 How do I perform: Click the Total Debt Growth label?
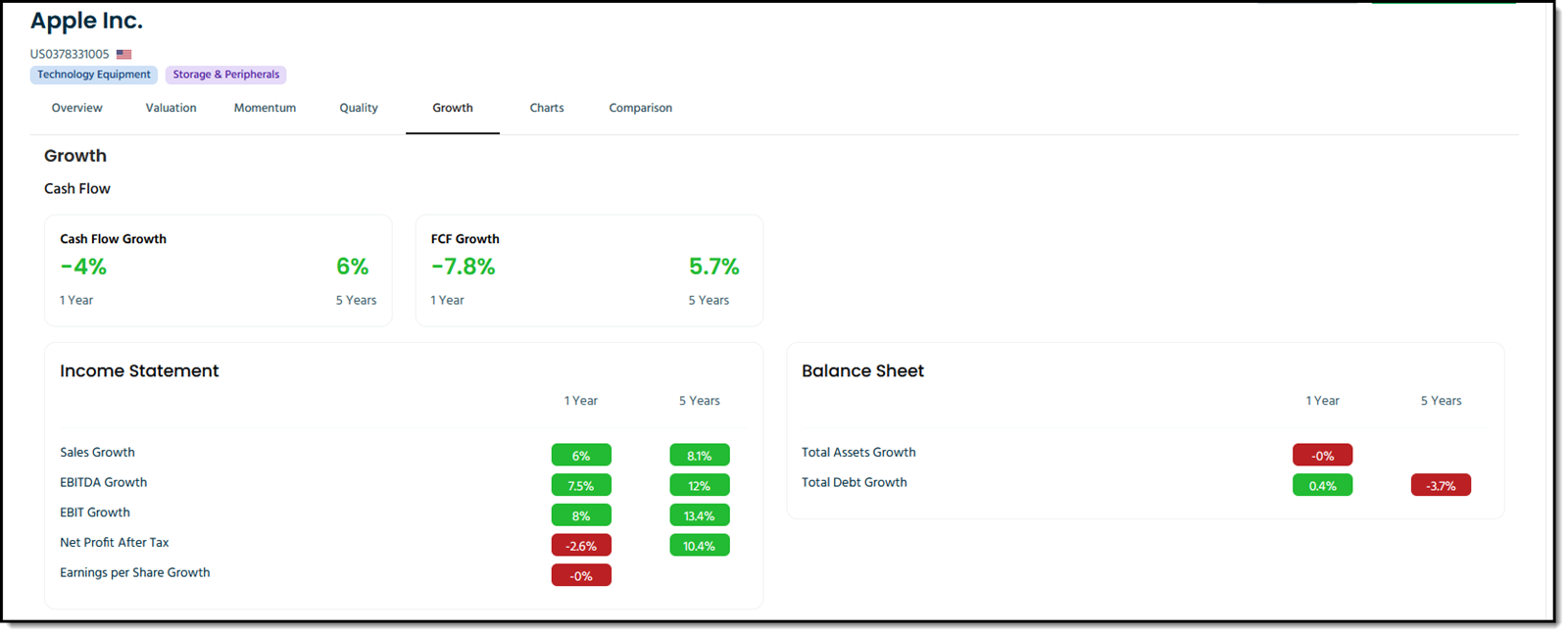[x=855, y=483]
